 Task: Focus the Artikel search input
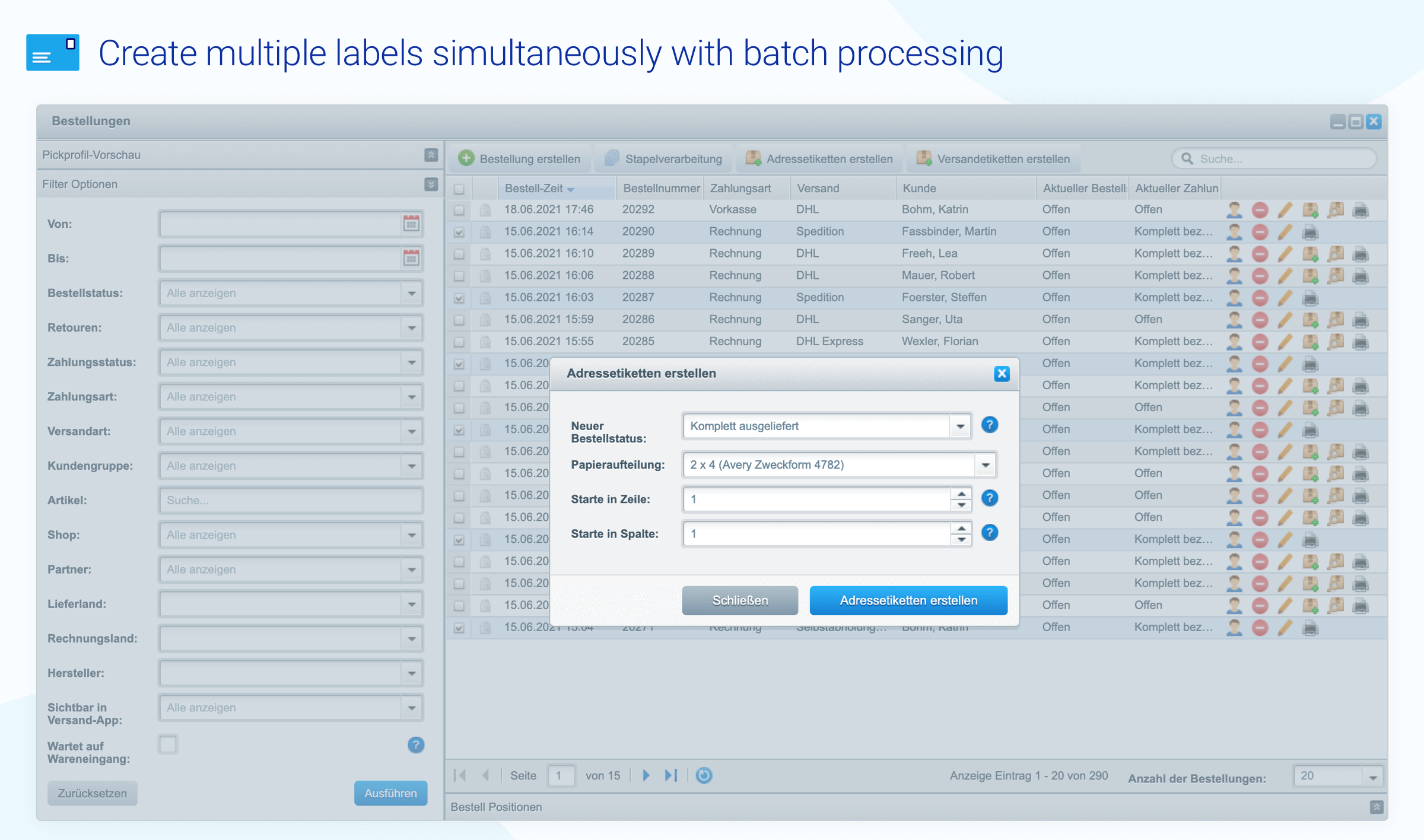[291, 500]
